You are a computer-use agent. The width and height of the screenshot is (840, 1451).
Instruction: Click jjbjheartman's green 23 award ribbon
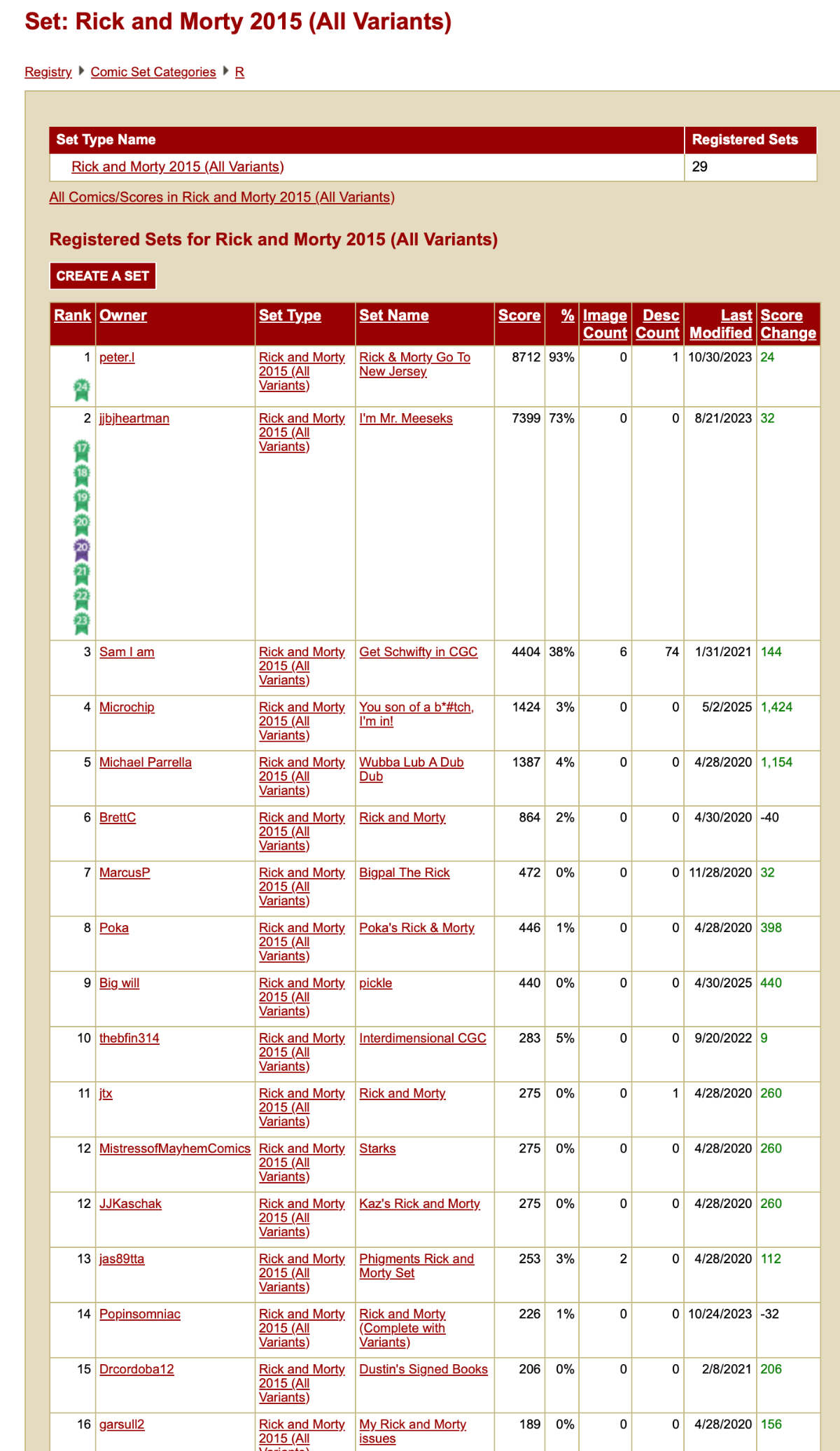(82, 623)
